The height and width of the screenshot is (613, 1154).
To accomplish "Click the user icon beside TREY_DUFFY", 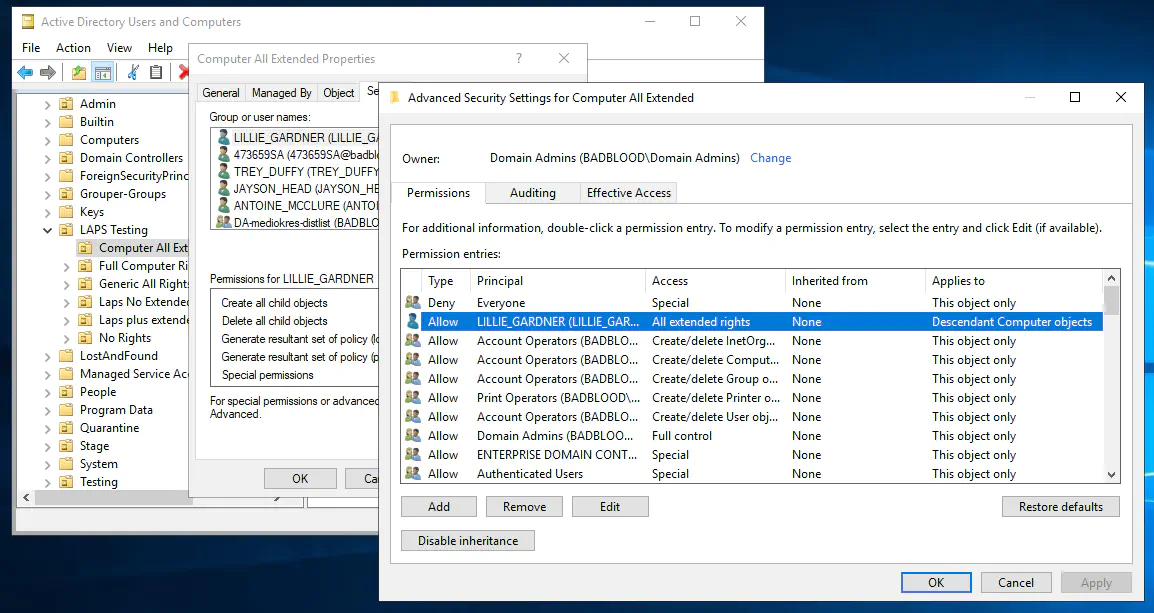I will point(224,171).
